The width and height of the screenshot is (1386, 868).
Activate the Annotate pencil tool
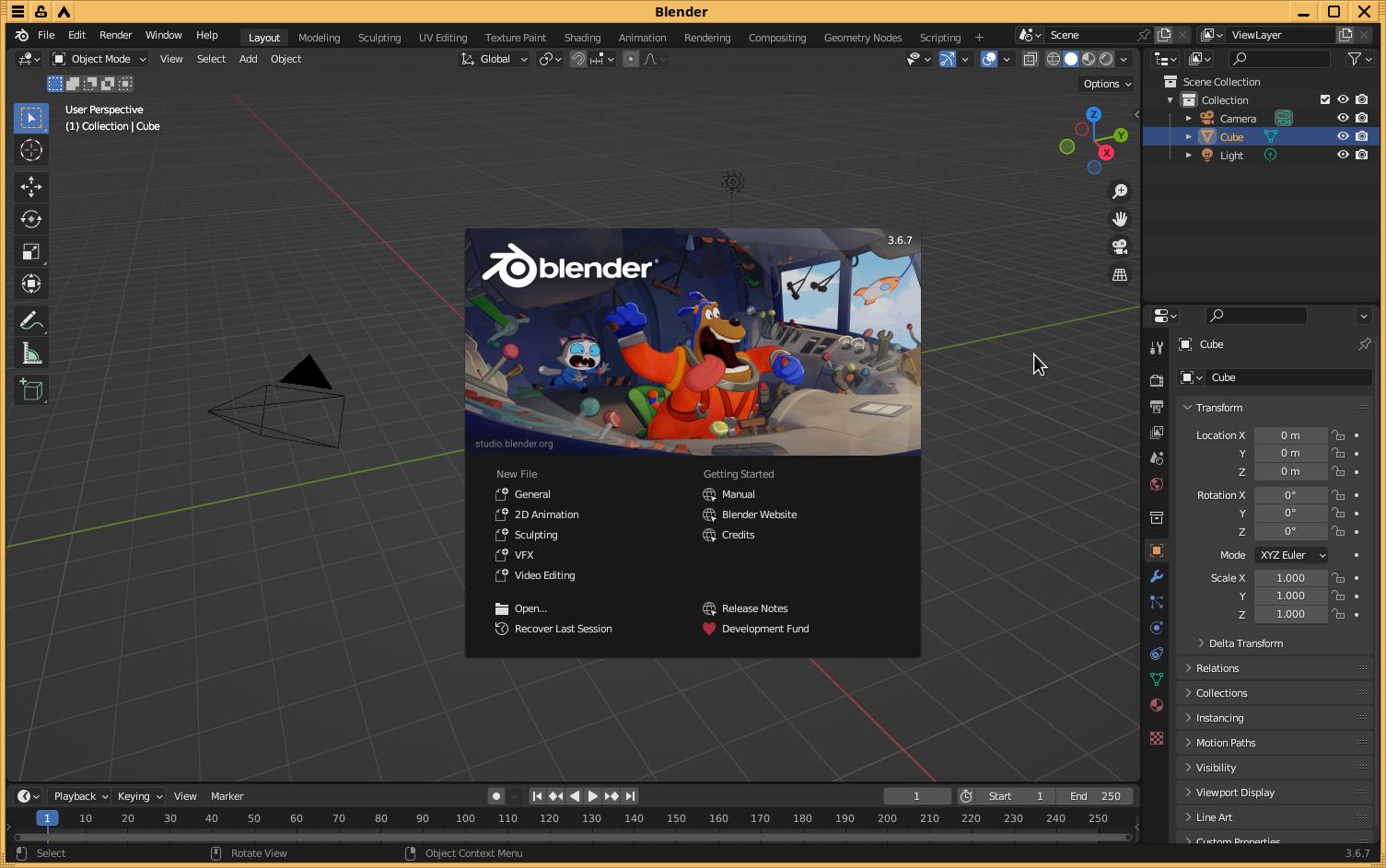tap(31, 321)
